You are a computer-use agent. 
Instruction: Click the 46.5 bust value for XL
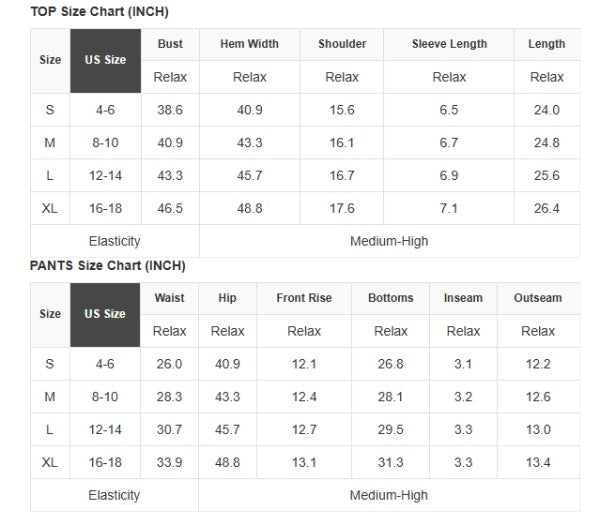pos(170,208)
